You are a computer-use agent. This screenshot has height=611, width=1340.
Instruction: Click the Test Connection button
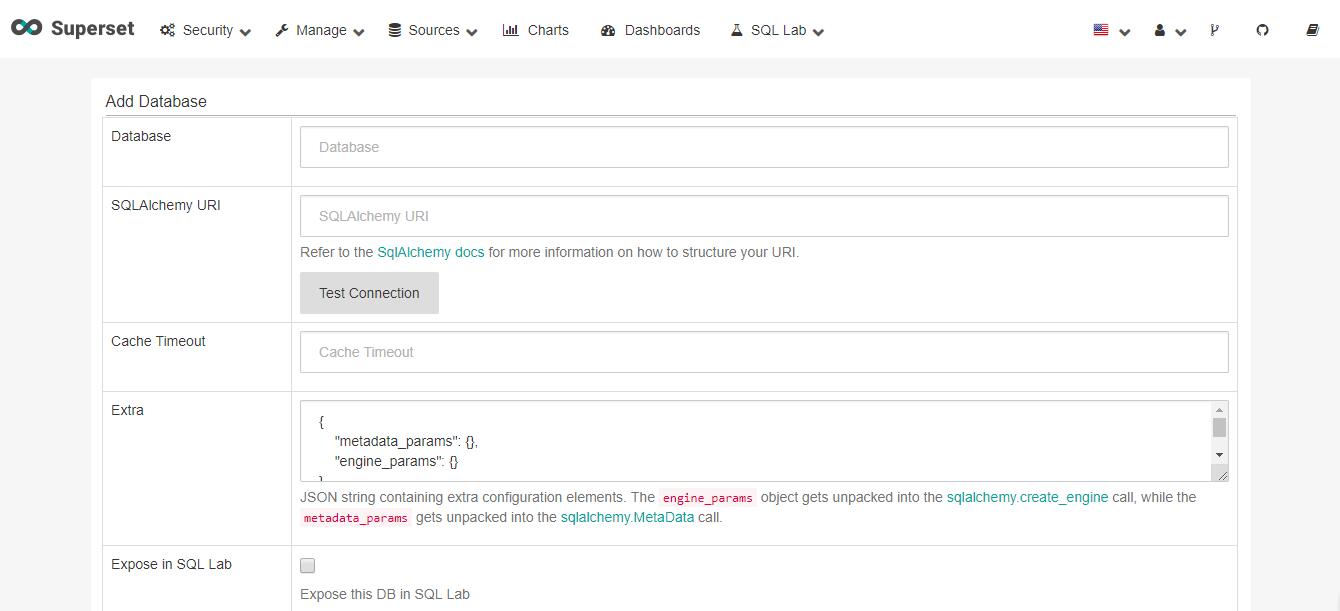369,293
